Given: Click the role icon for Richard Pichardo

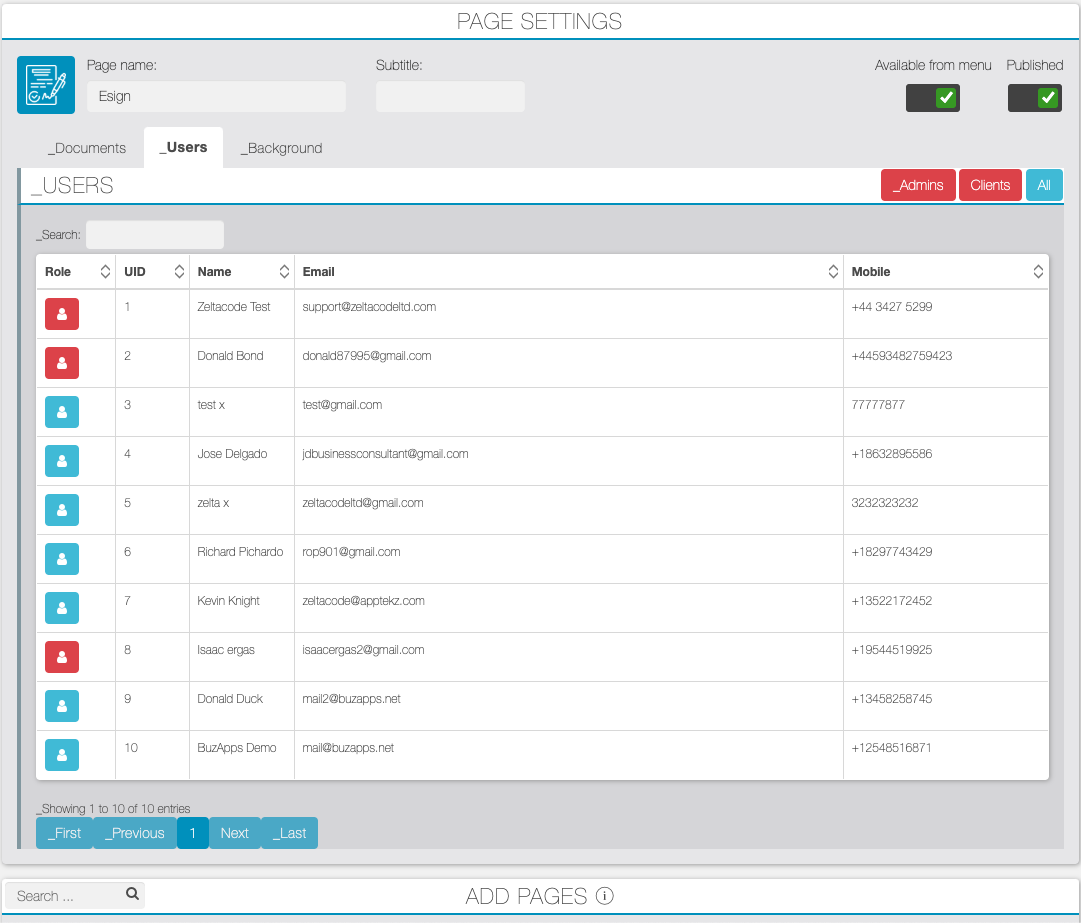Looking at the screenshot, I should (62, 558).
